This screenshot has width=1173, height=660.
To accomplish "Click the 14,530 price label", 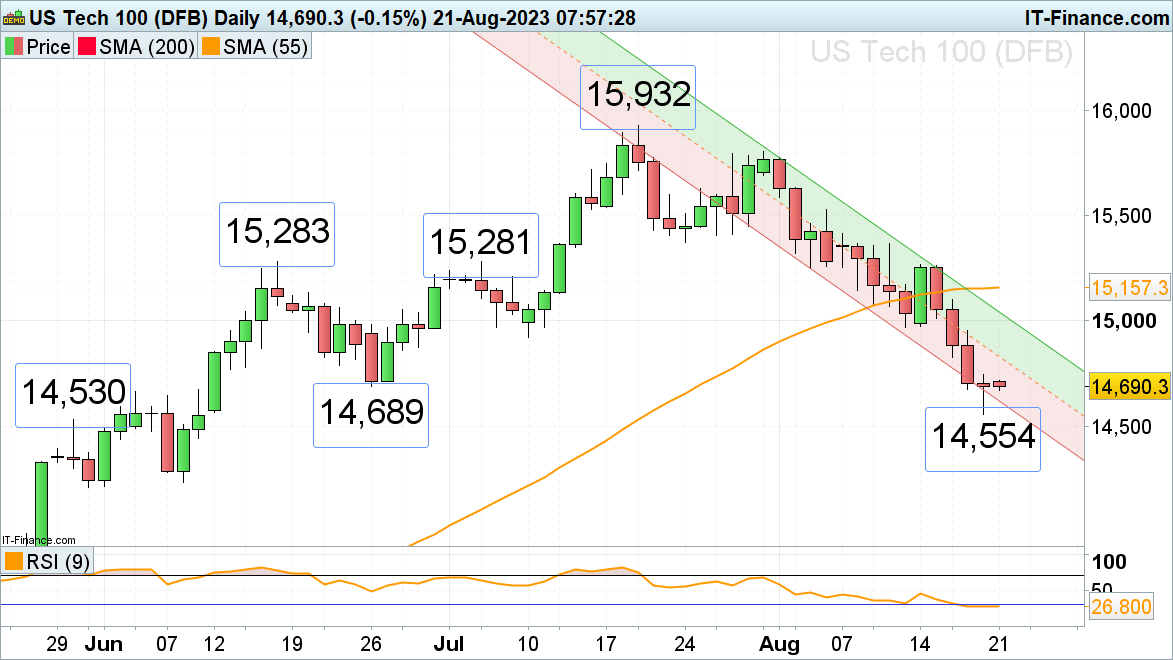I will (73, 394).
